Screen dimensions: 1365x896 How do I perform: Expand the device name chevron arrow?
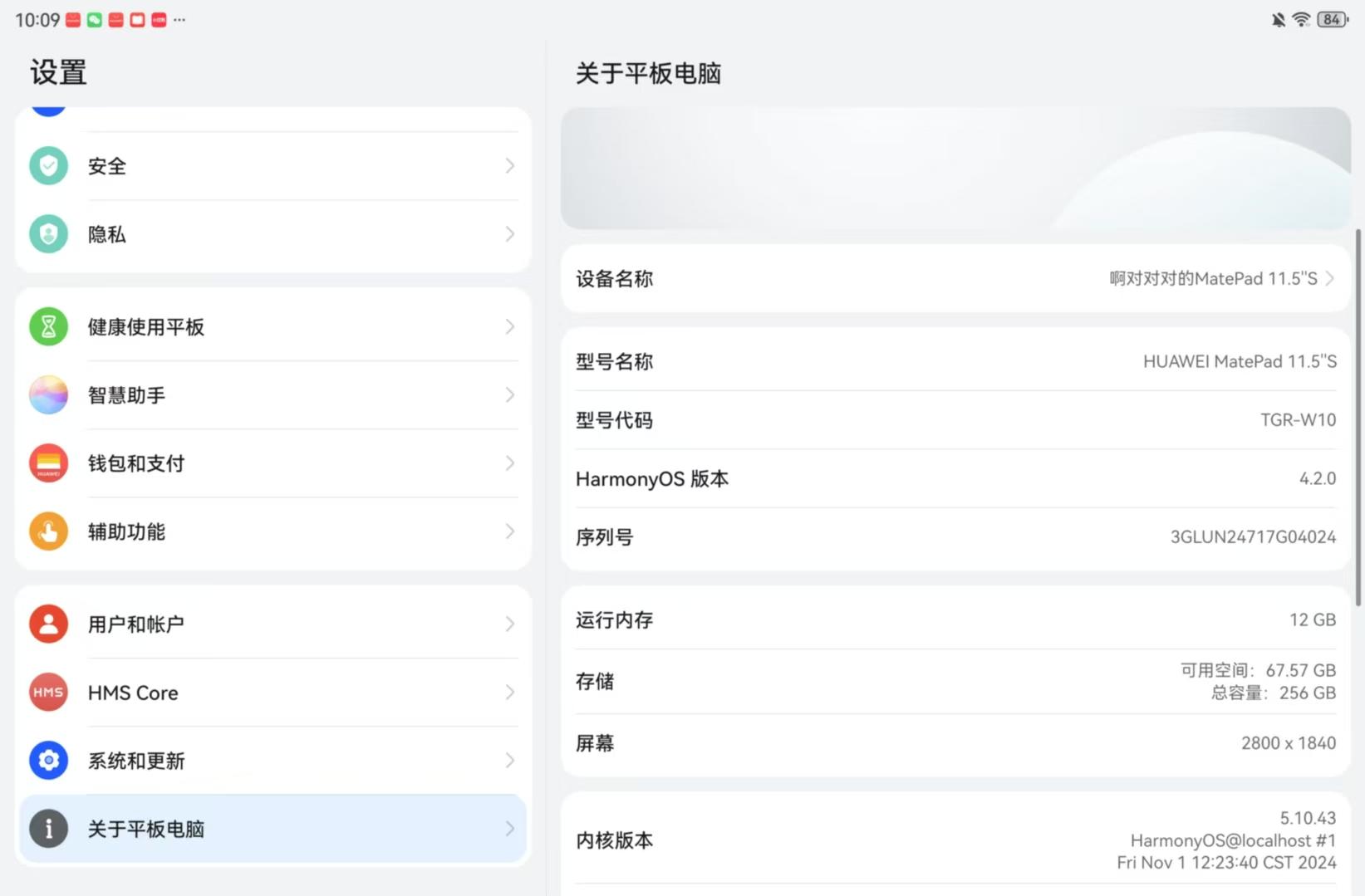coord(1330,279)
